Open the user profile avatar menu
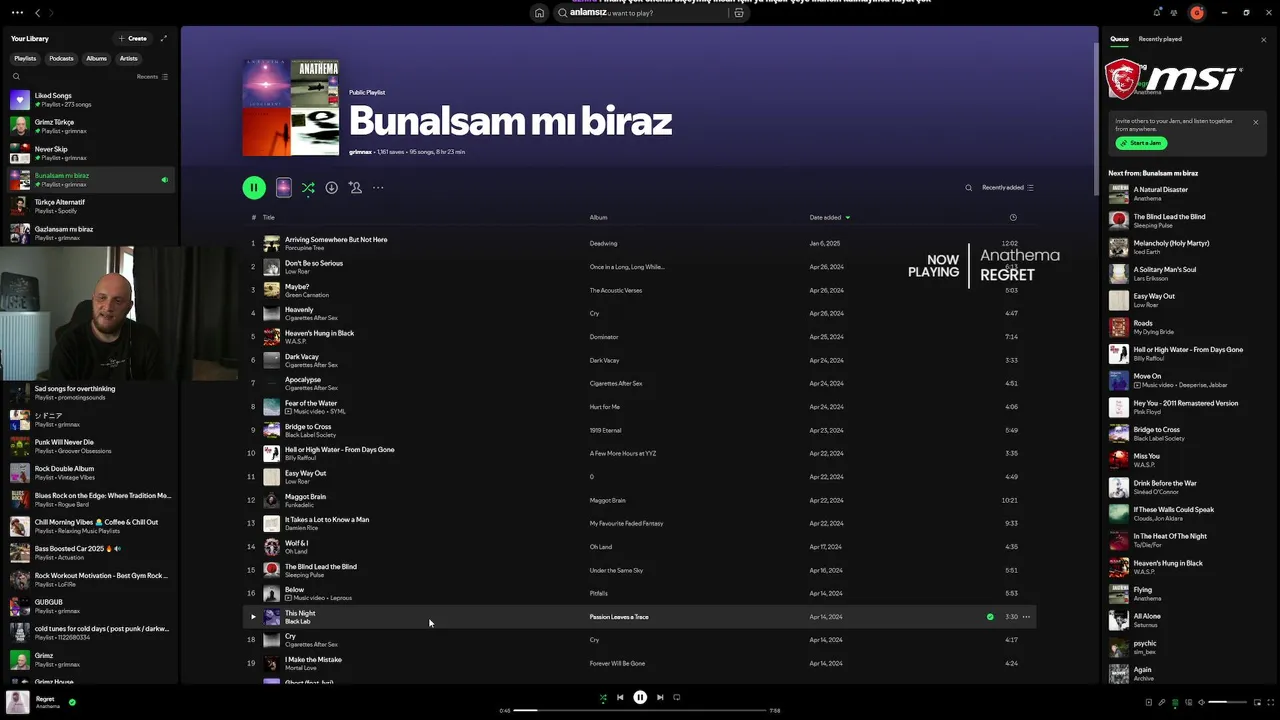 tap(1197, 13)
